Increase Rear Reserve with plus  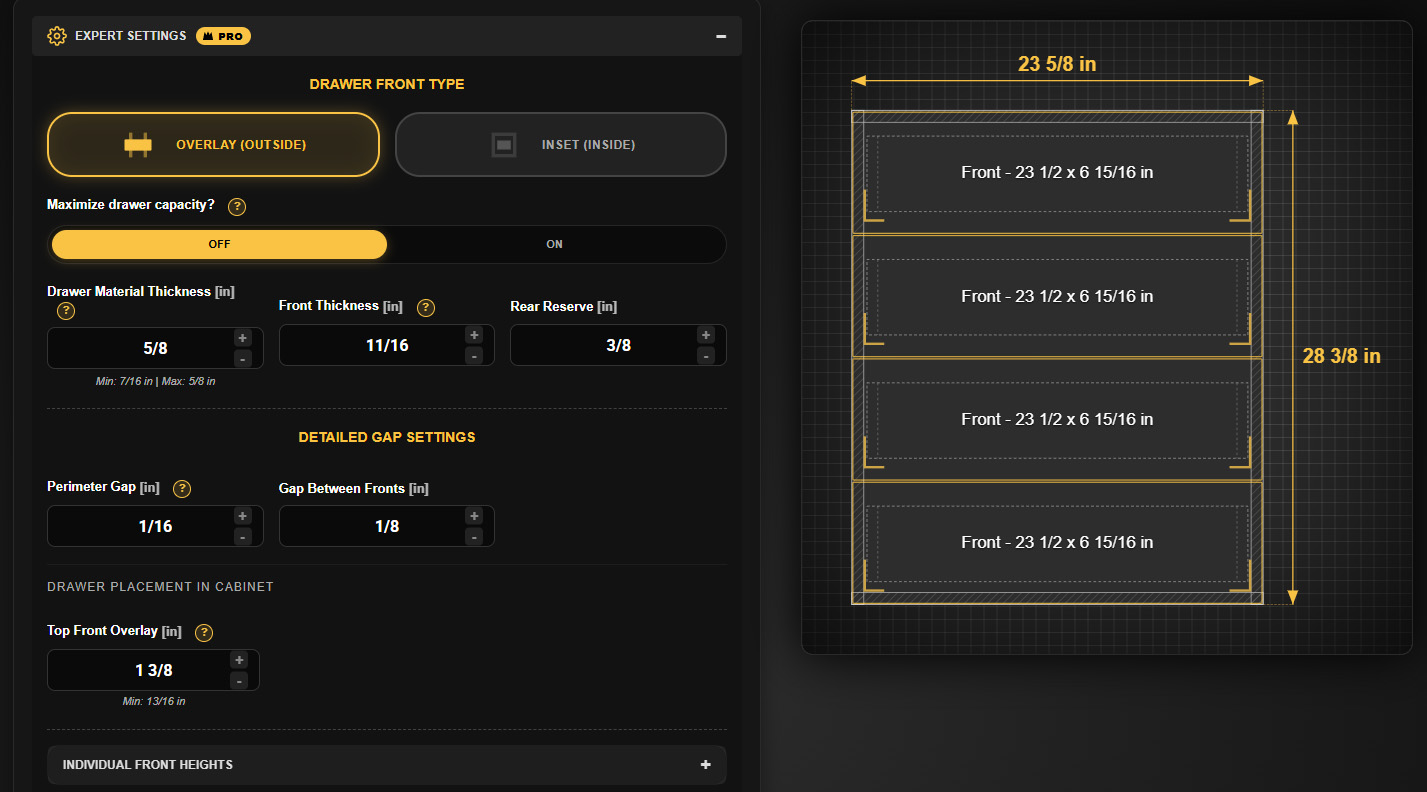click(x=705, y=335)
